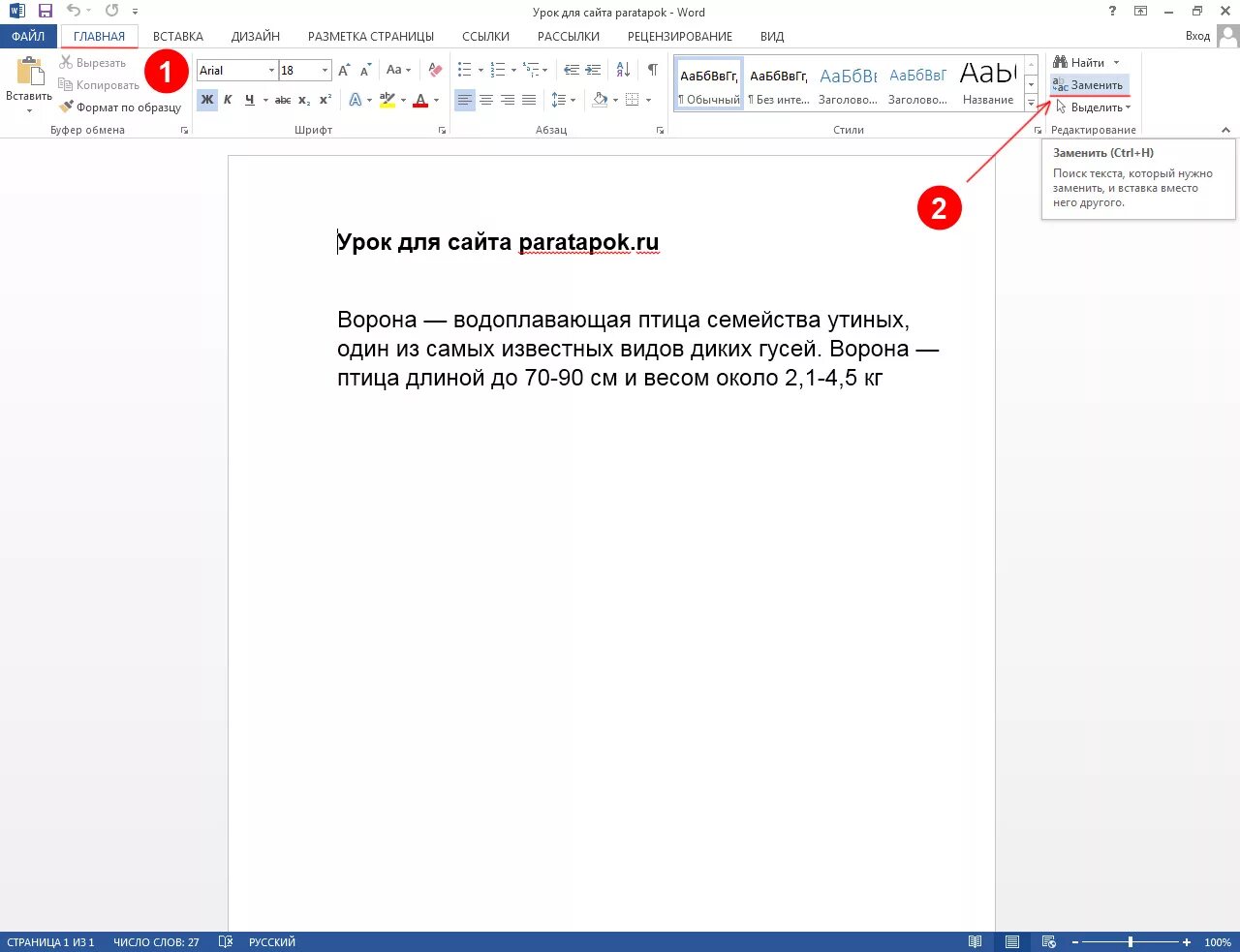Toggle superscript formatting
Screen dimensions: 1240x952
tap(325, 100)
